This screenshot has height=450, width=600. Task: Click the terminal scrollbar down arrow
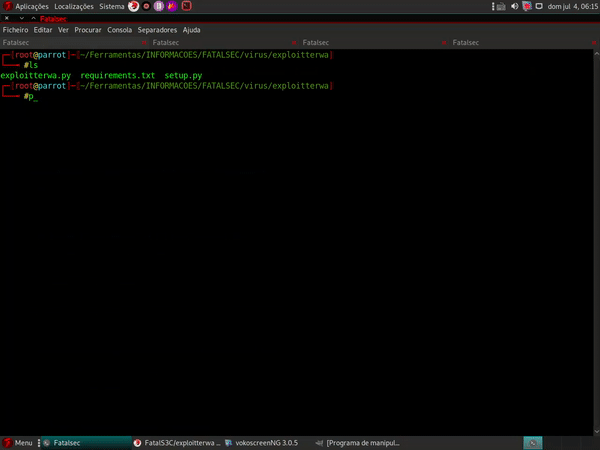pos(597,431)
